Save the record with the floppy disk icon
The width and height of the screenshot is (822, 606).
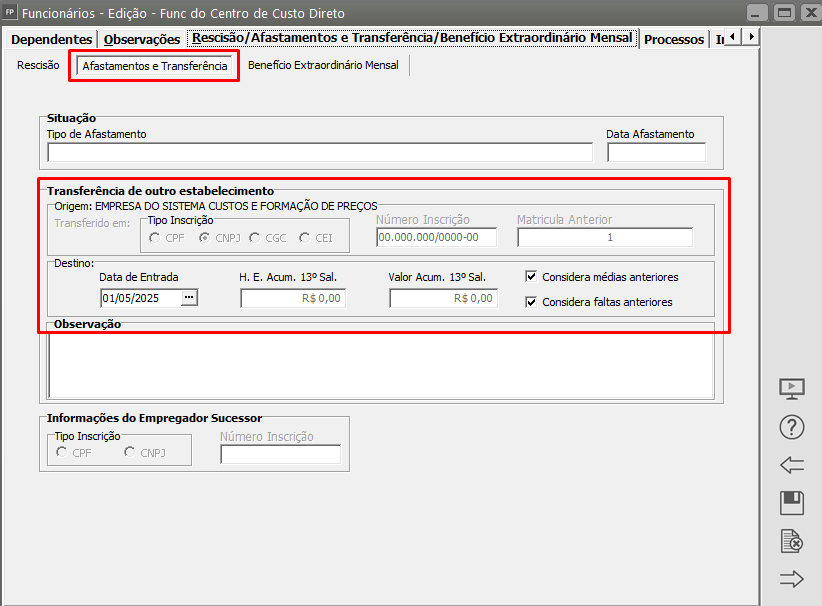(791, 503)
